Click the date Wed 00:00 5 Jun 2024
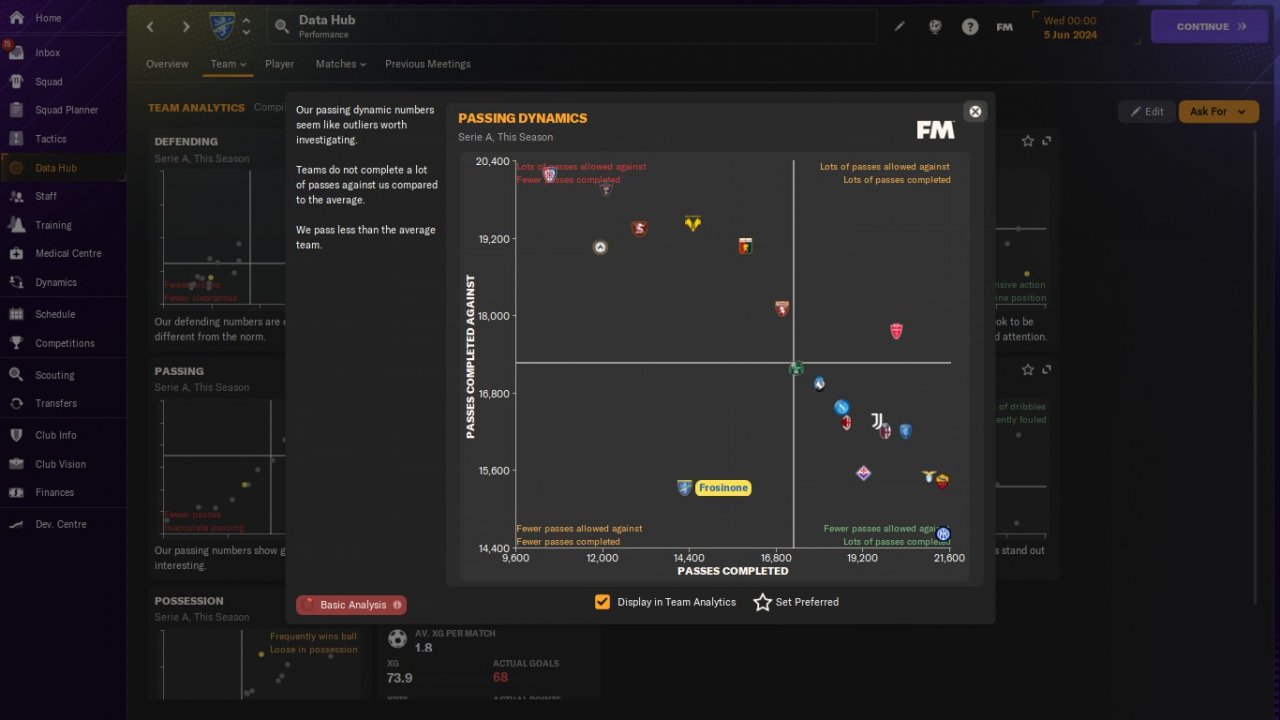The height and width of the screenshot is (720, 1280). point(1070,27)
